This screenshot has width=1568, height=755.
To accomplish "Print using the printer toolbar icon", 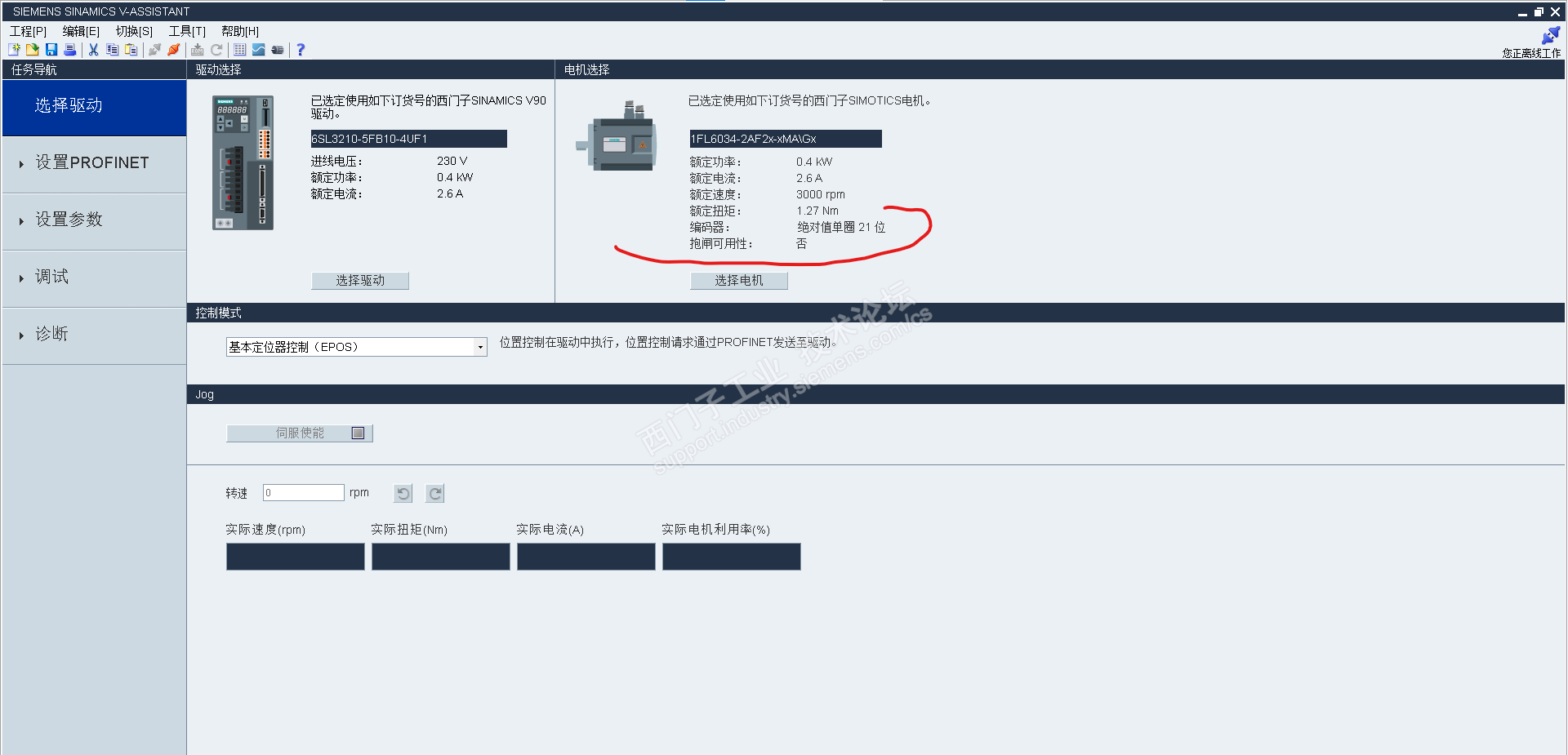I will pos(70,50).
